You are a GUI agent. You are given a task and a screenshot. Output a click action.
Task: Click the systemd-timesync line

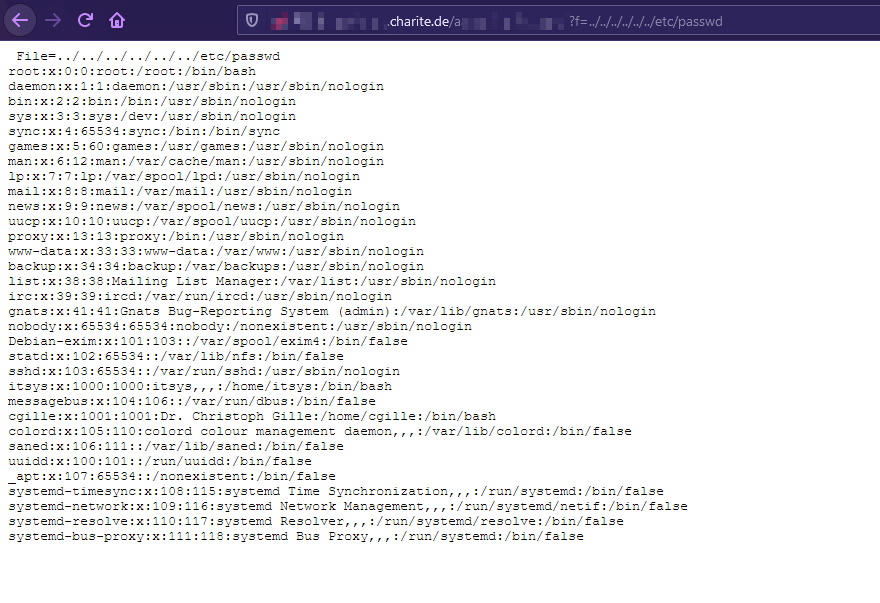[336, 491]
